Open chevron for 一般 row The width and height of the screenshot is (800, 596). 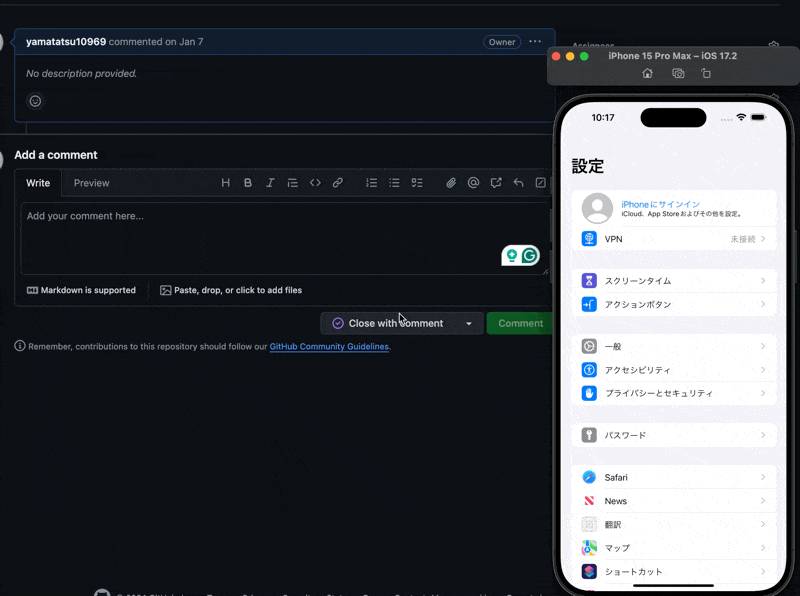(x=763, y=346)
